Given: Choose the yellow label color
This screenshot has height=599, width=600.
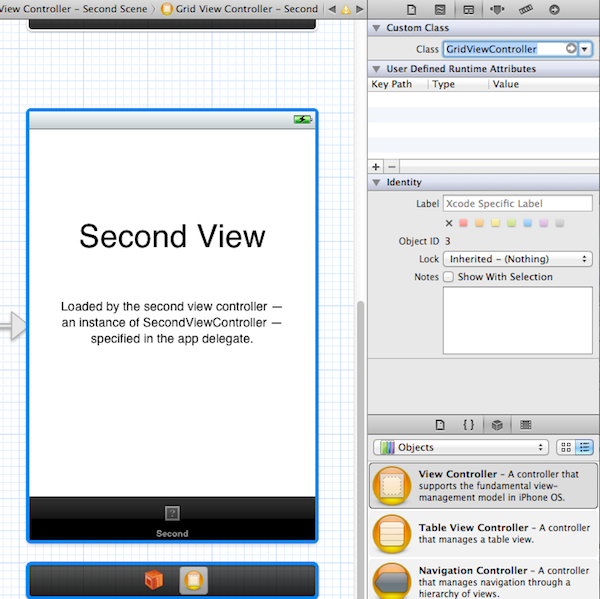Looking at the screenshot, I should [496, 223].
